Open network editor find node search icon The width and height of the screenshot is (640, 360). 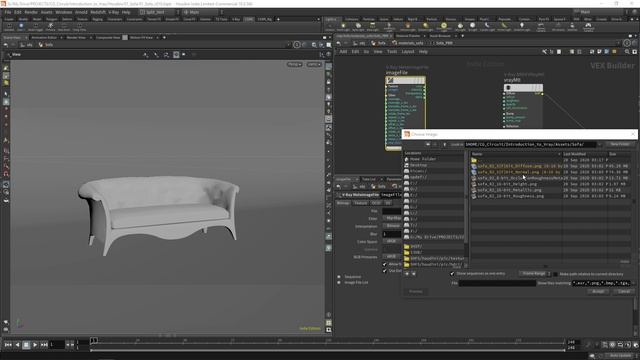click(x=627, y=52)
